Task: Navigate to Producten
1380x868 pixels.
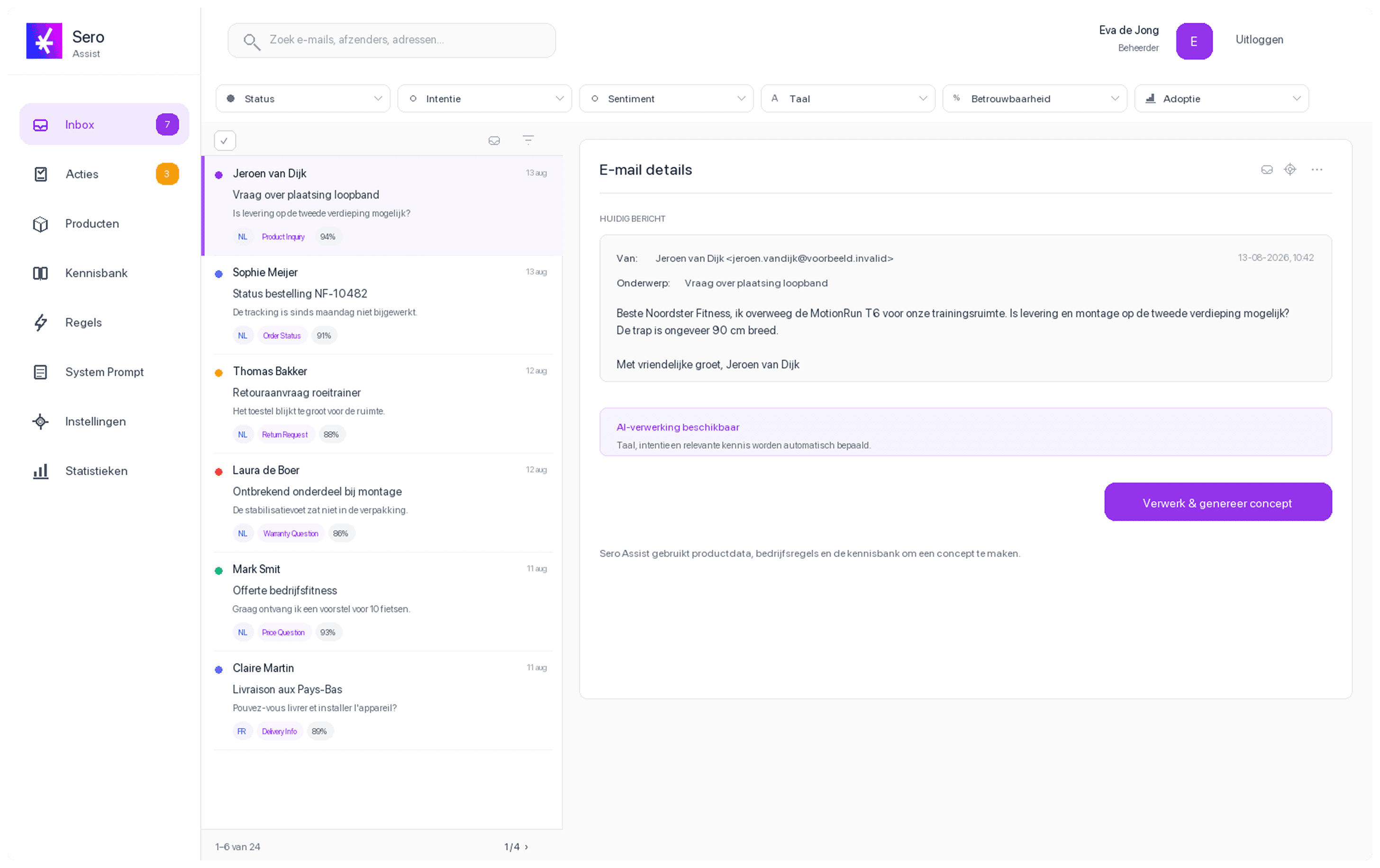Action: click(x=104, y=224)
